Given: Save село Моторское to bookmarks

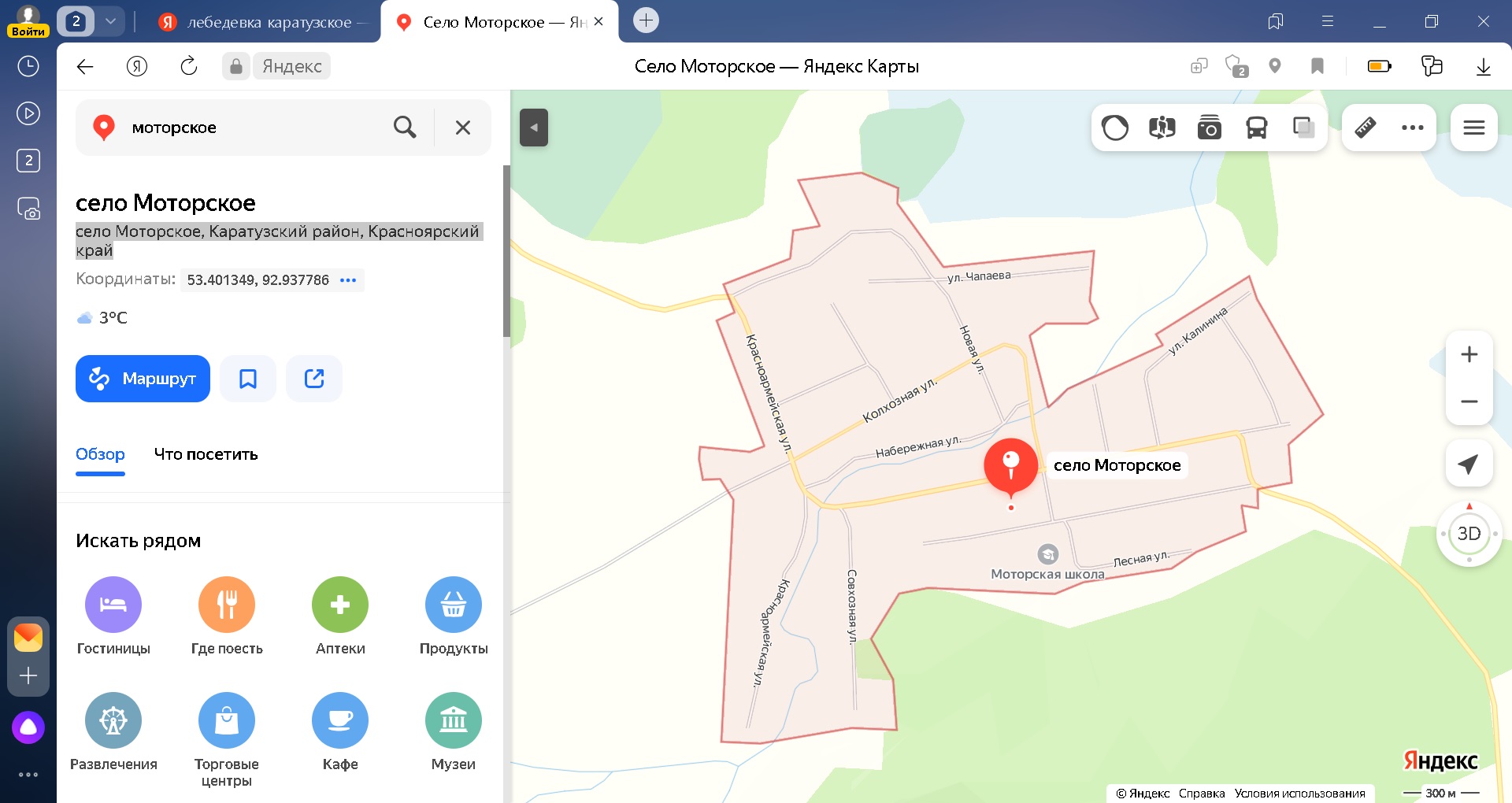Looking at the screenshot, I should [248, 379].
